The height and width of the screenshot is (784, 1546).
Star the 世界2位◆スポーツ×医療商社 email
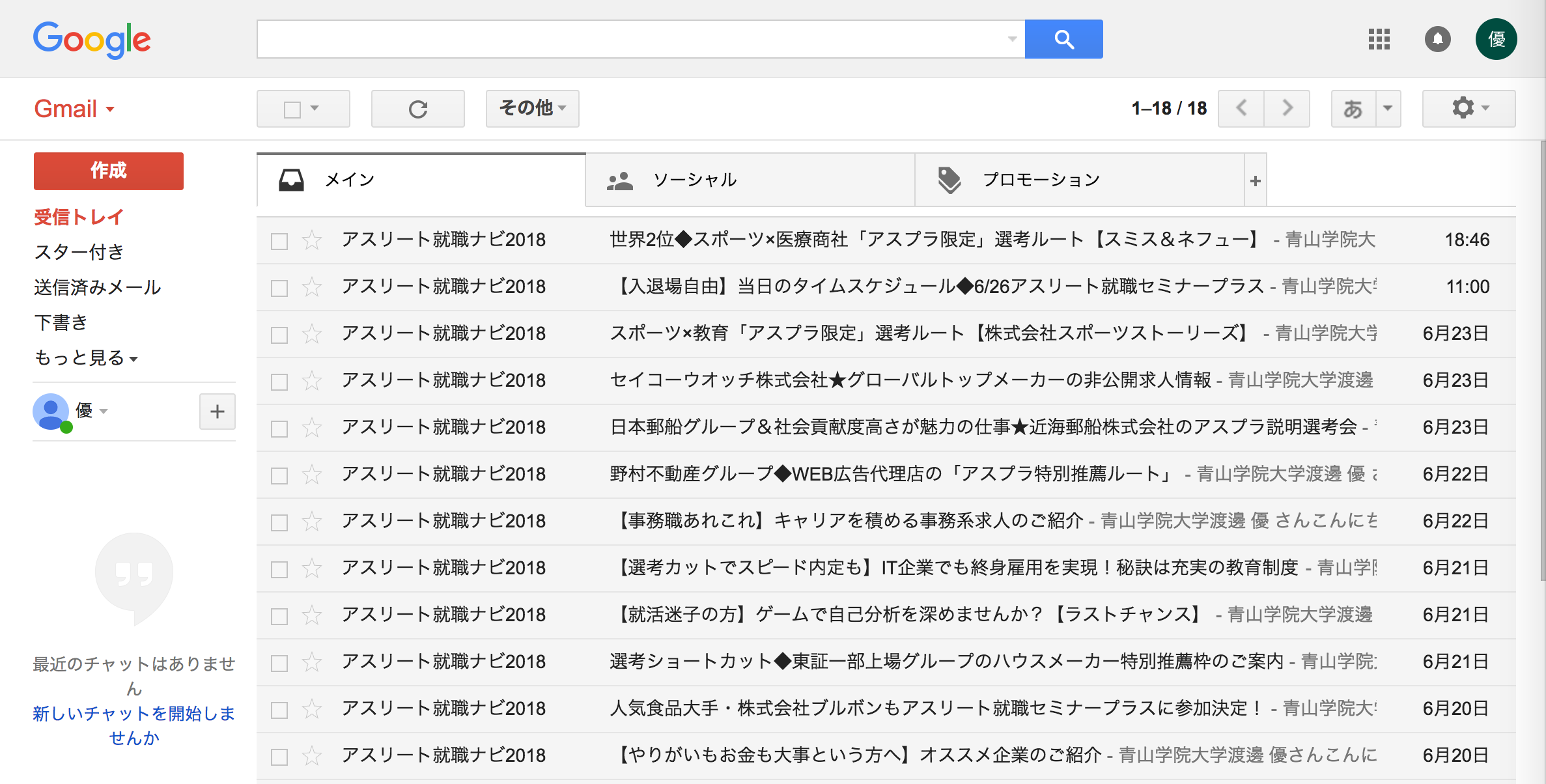click(x=312, y=240)
